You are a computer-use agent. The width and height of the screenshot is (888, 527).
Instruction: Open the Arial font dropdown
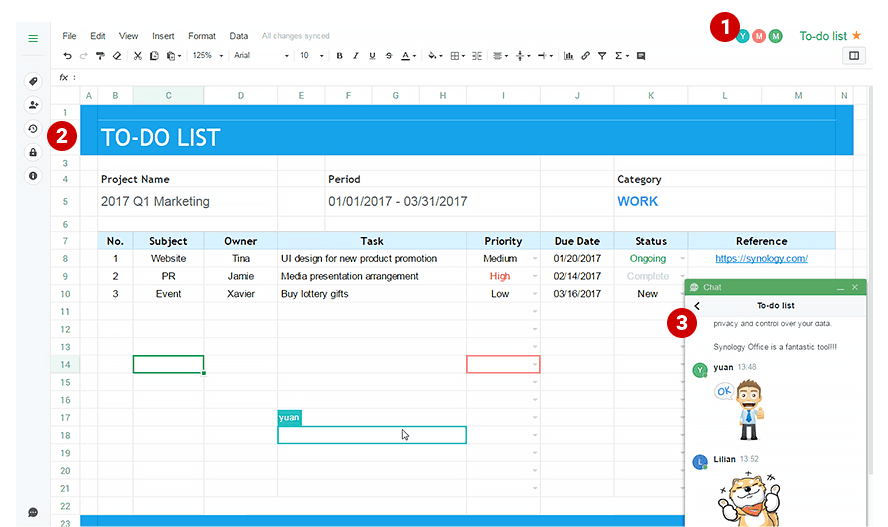261,55
